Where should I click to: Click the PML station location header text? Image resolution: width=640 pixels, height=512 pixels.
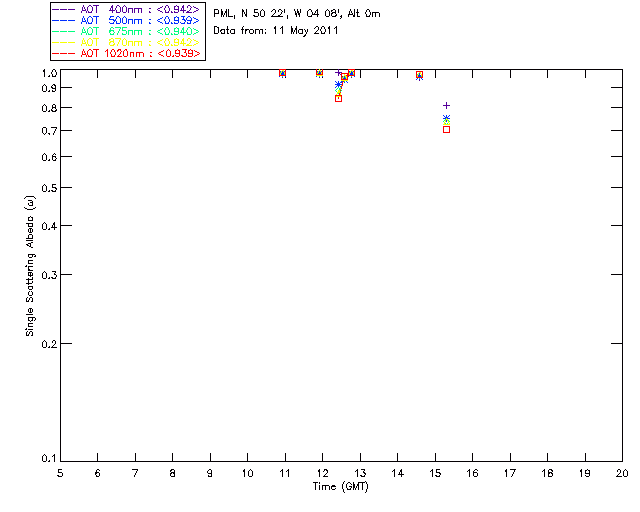pyautogui.click(x=297, y=13)
